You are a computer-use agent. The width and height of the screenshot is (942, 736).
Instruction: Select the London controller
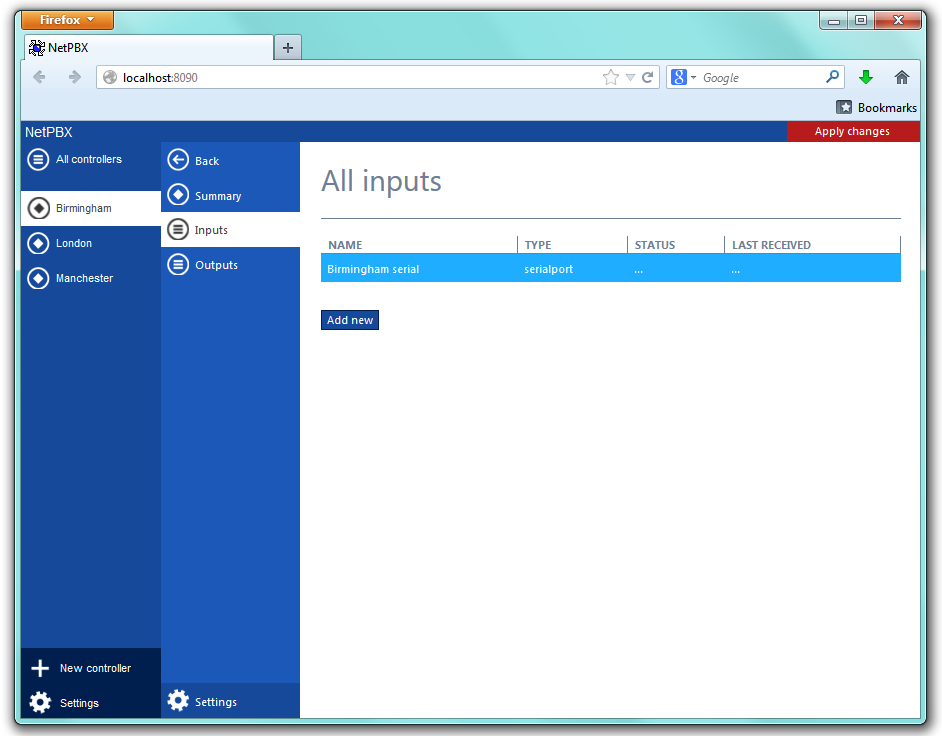pyautogui.click(x=74, y=243)
